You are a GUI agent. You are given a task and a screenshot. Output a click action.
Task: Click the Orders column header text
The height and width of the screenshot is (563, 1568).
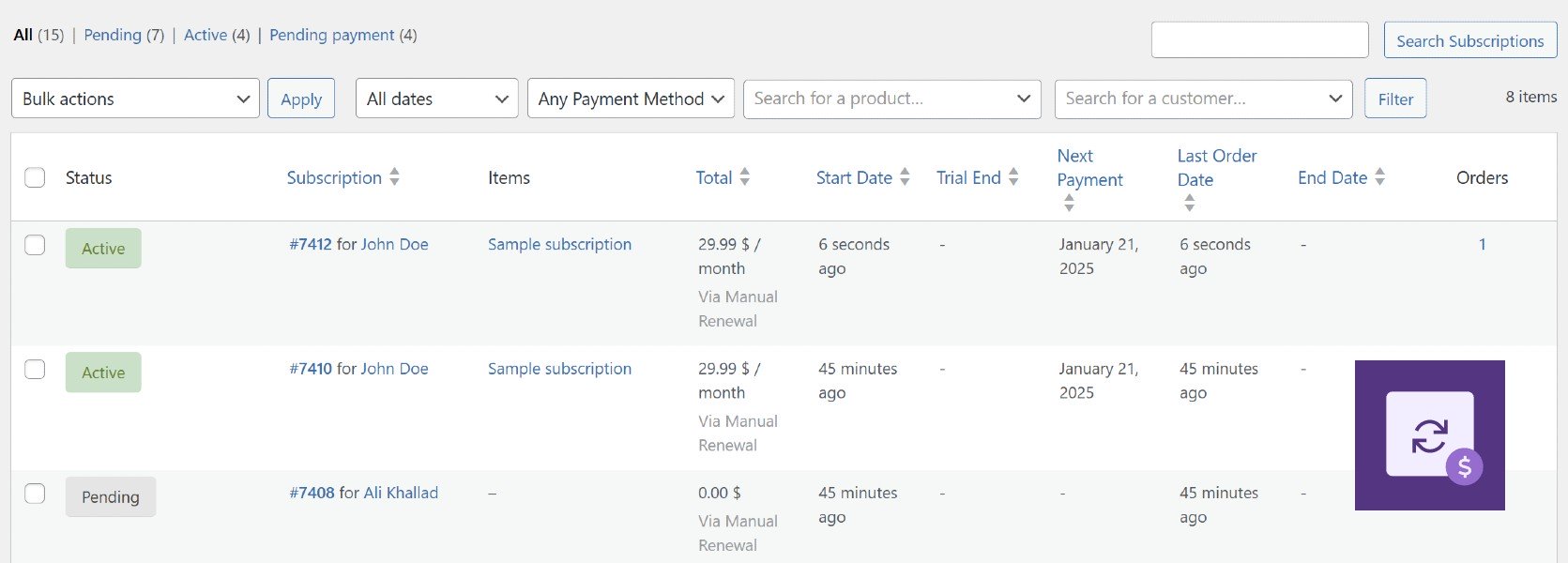1482,177
